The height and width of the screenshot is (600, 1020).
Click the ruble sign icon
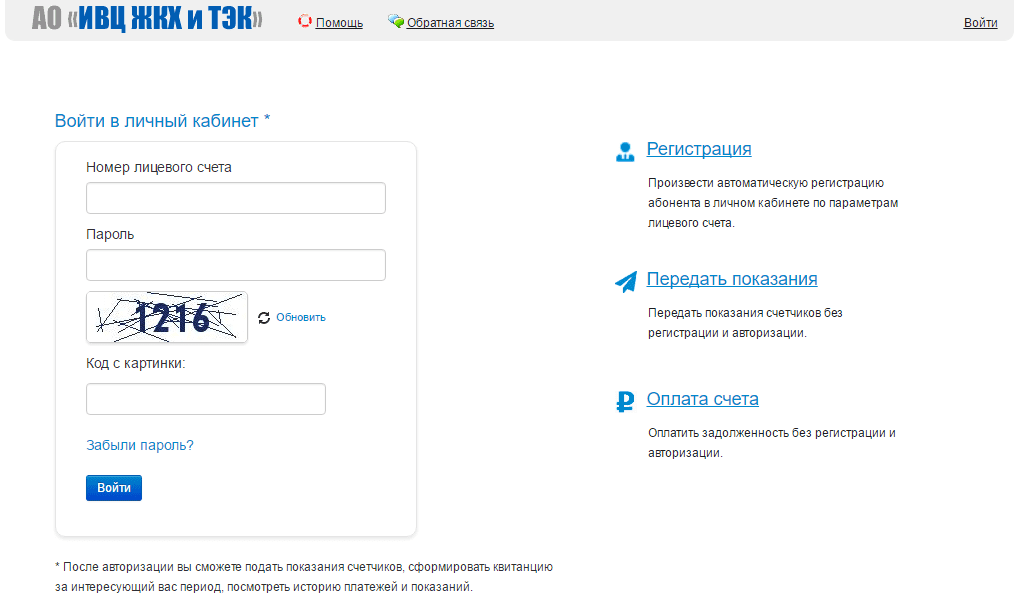point(626,402)
